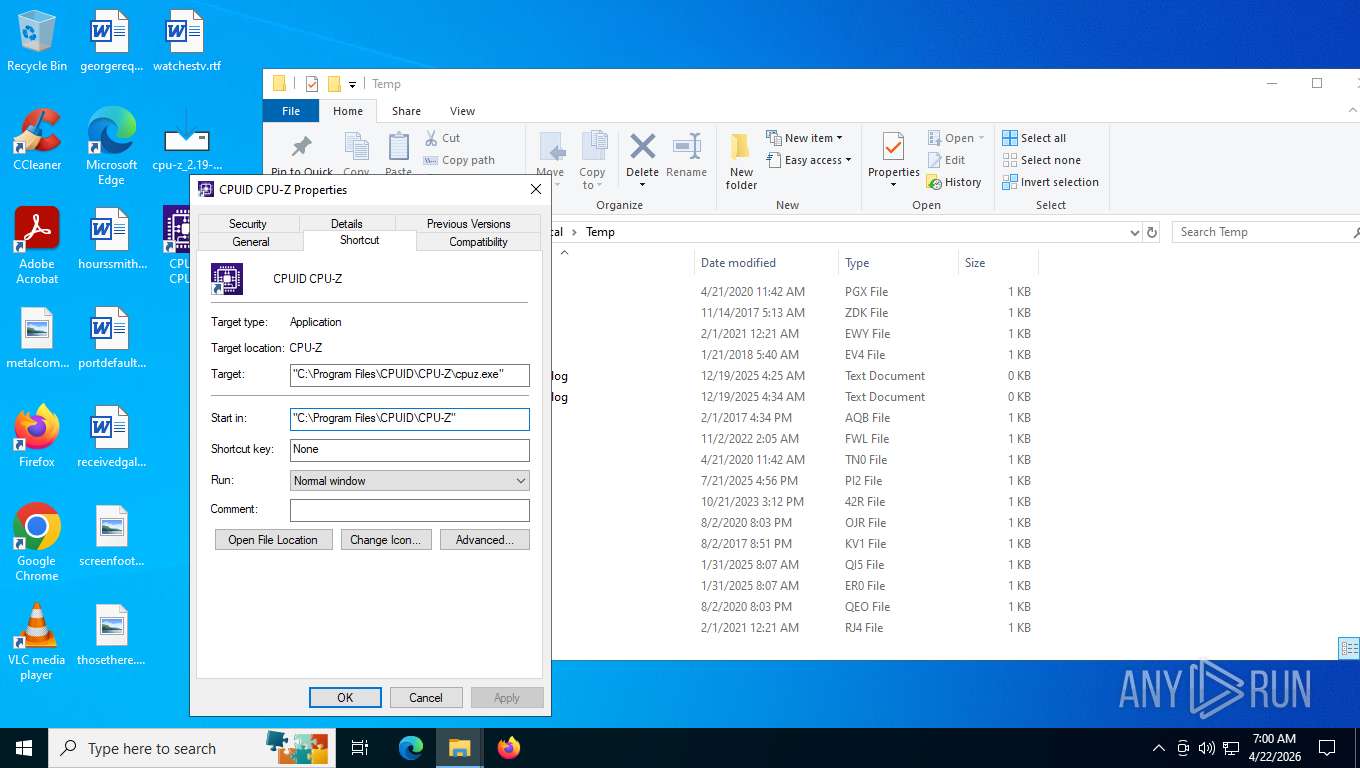Launch Firefox from the desktop shortcut
Image resolution: width=1360 pixels, height=768 pixels.
pos(37,436)
